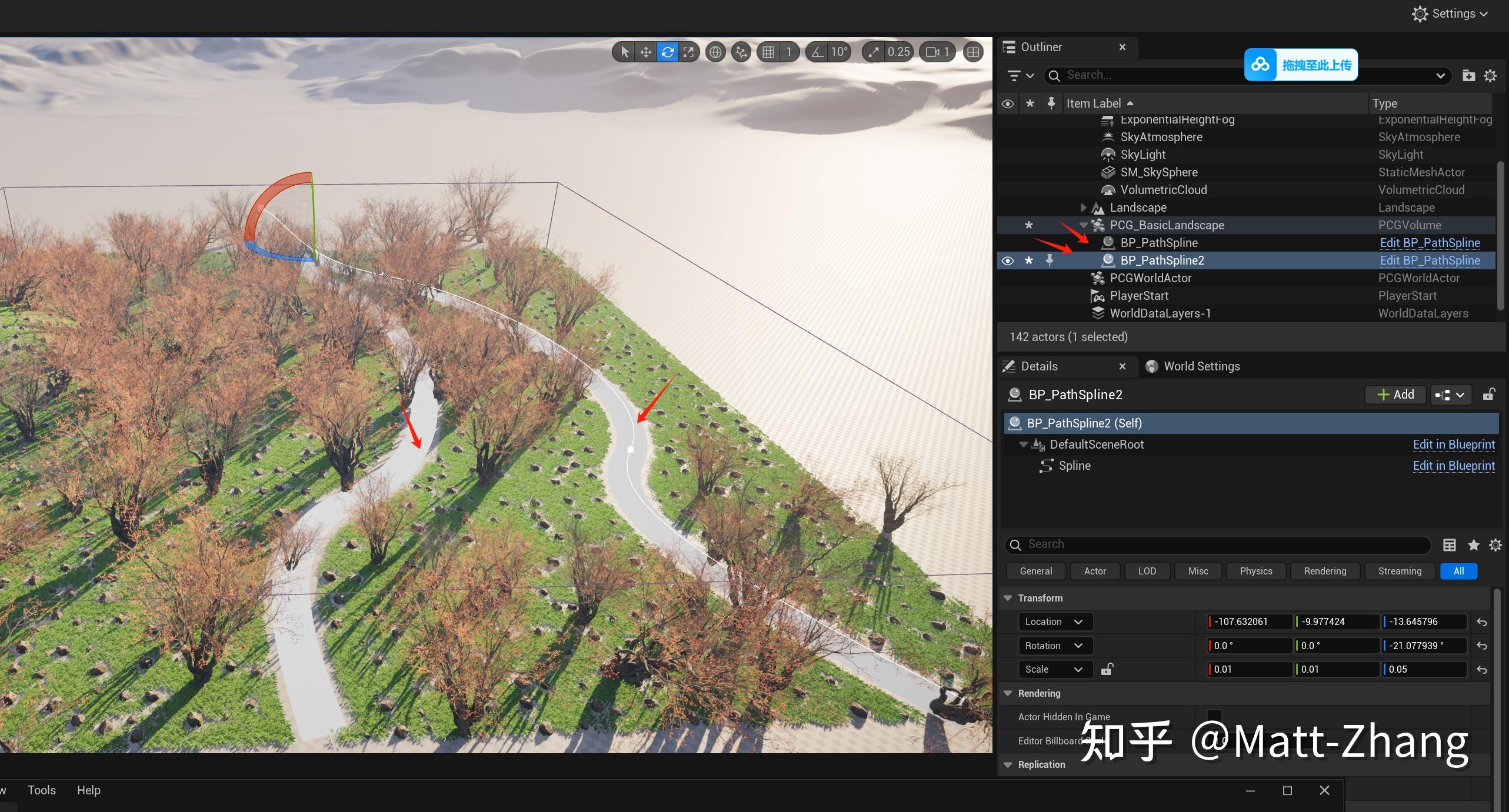Toggle world/local transform space in viewport
The height and width of the screenshot is (812, 1509).
tap(715, 52)
